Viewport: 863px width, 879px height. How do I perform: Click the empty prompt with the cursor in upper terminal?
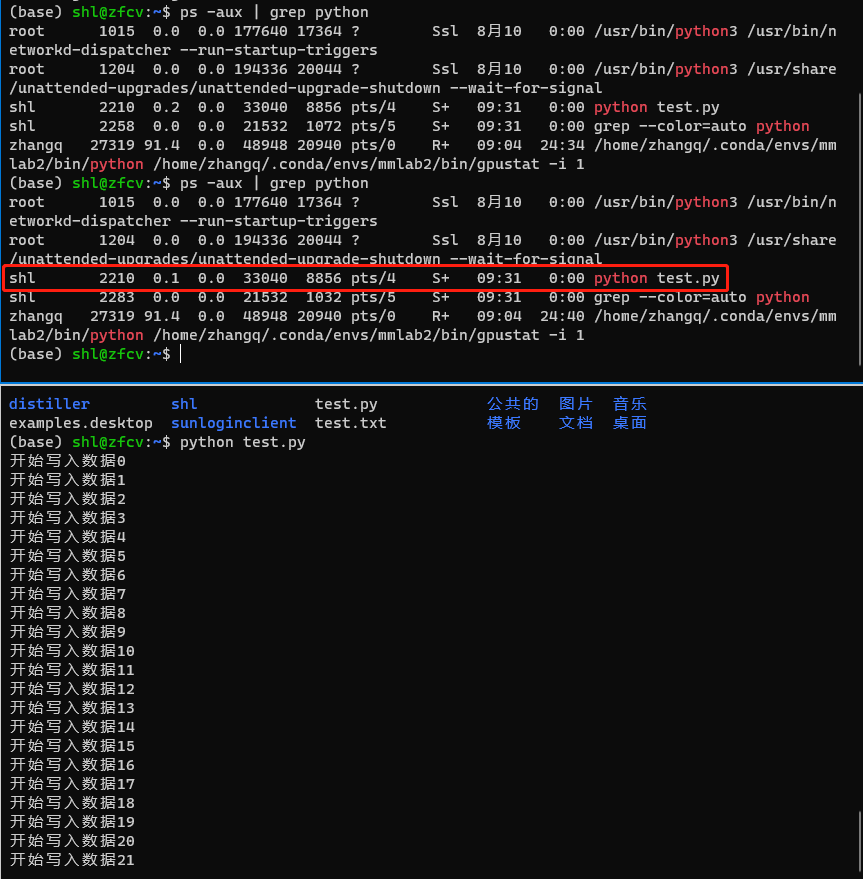[95, 354]
